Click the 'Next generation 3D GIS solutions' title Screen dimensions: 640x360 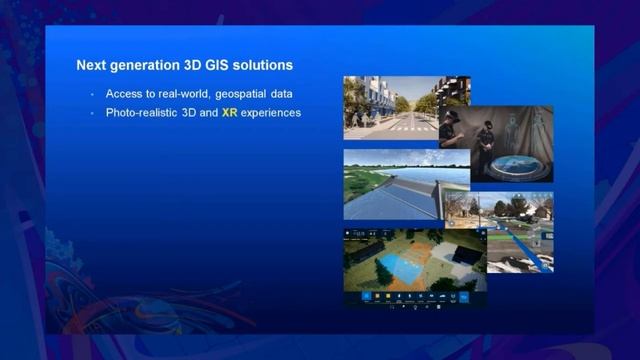pos(184,65)
